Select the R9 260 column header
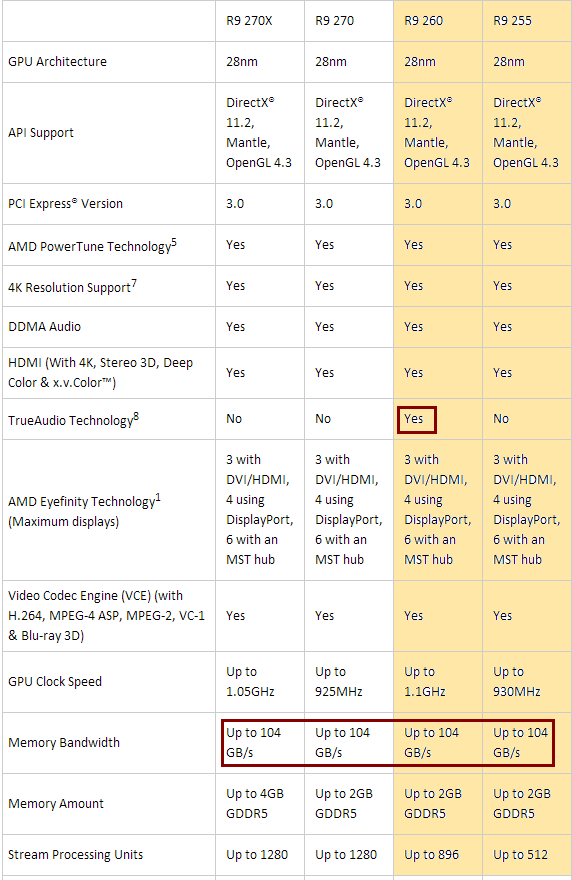Screen dimensions: 572x880 point(423,21)
